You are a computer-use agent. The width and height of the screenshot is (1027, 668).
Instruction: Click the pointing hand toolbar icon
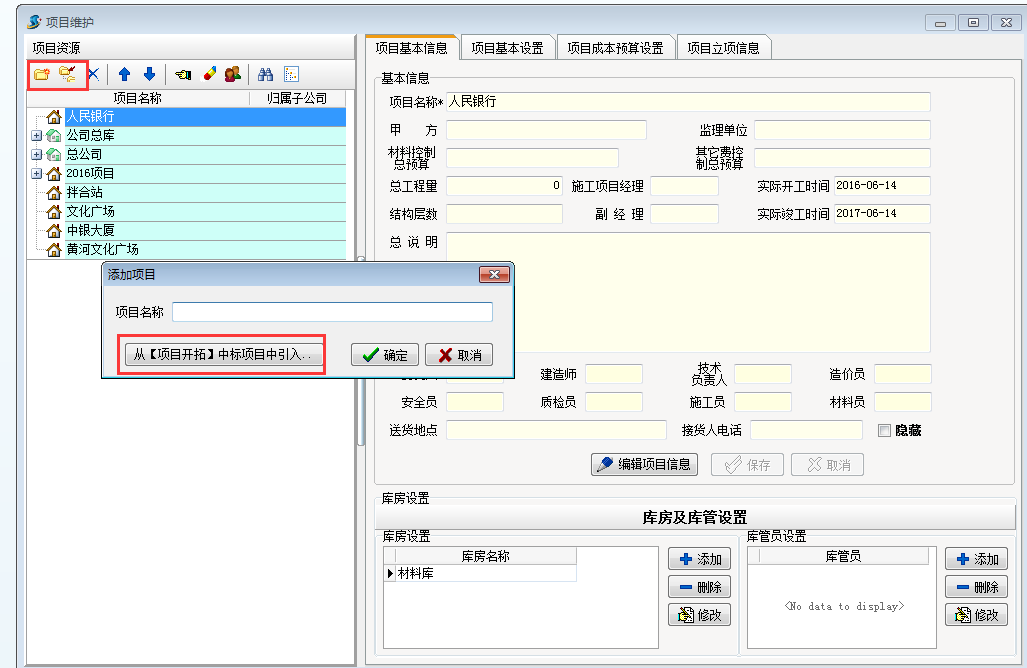pos(183,74)
